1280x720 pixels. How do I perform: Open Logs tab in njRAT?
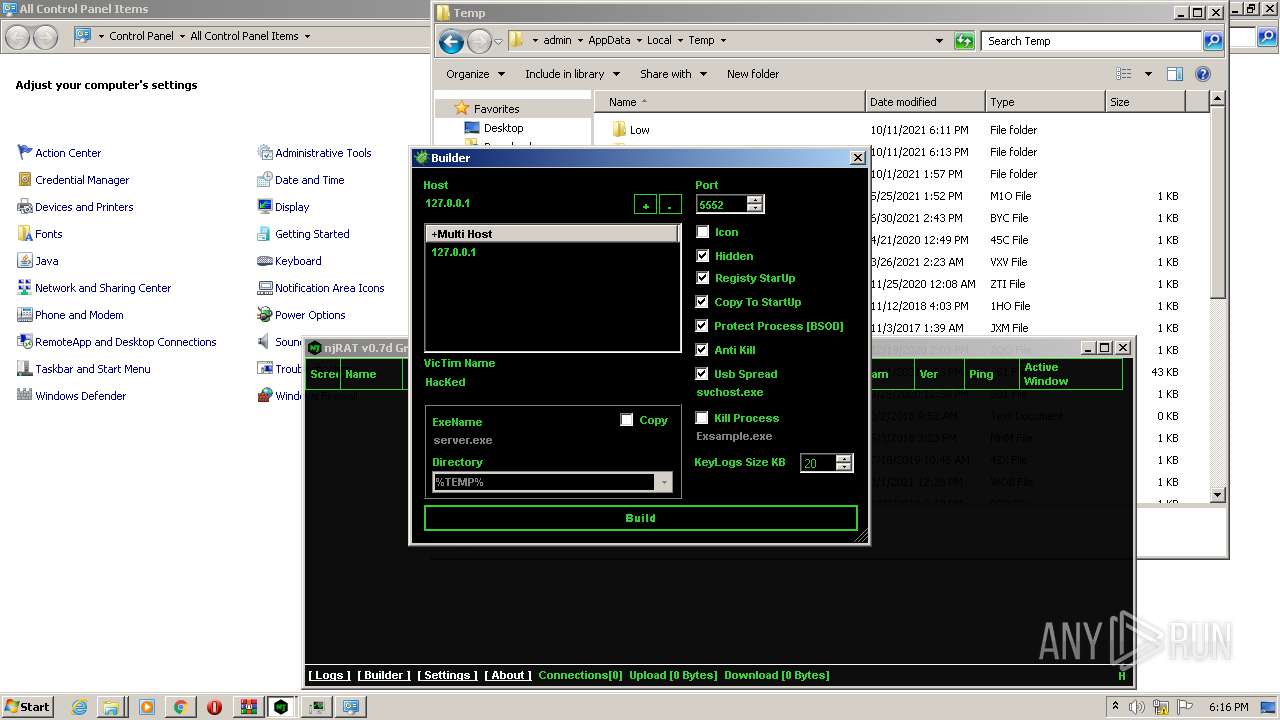click(x=329, y=675)
